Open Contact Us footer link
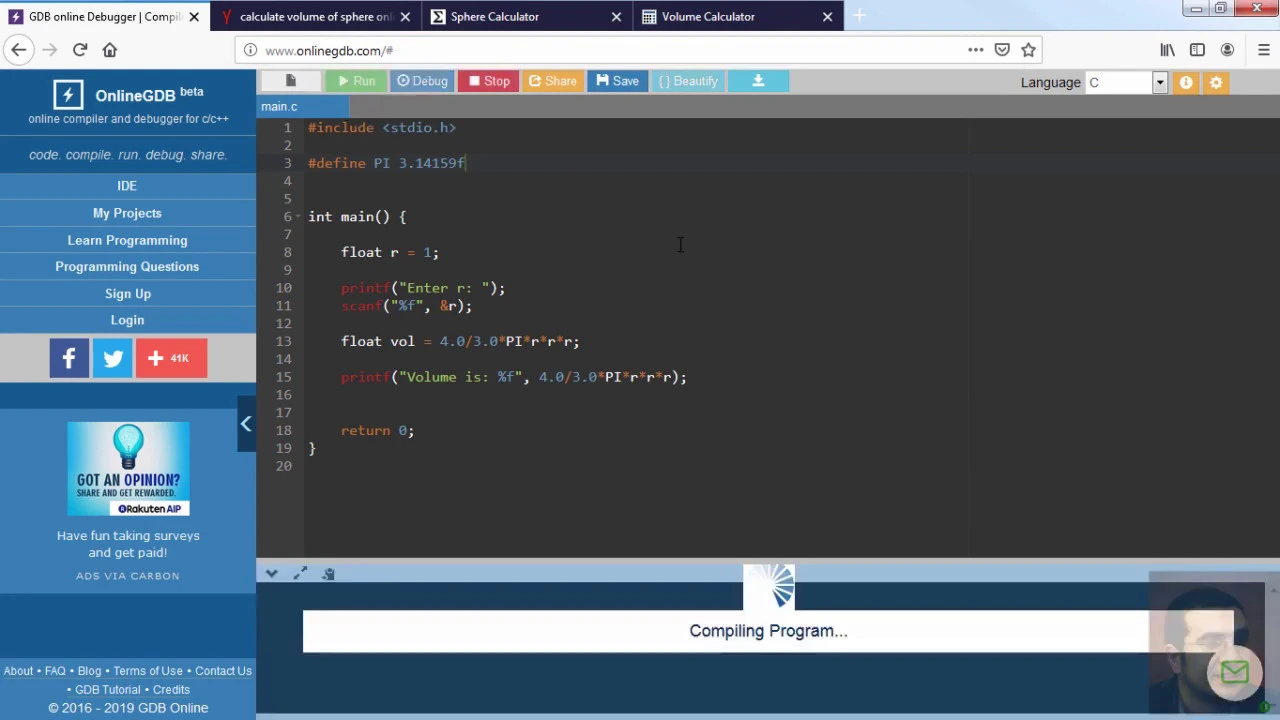The width and height of the screenshot is (1280, 720). 223,671
